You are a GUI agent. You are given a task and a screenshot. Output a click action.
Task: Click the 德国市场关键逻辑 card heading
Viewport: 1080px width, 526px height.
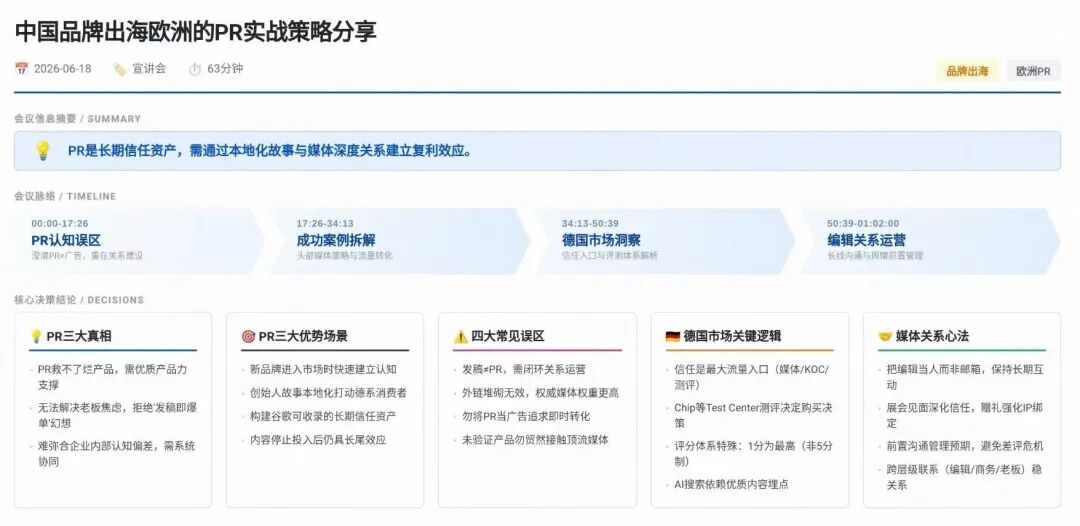click(732, 337)
